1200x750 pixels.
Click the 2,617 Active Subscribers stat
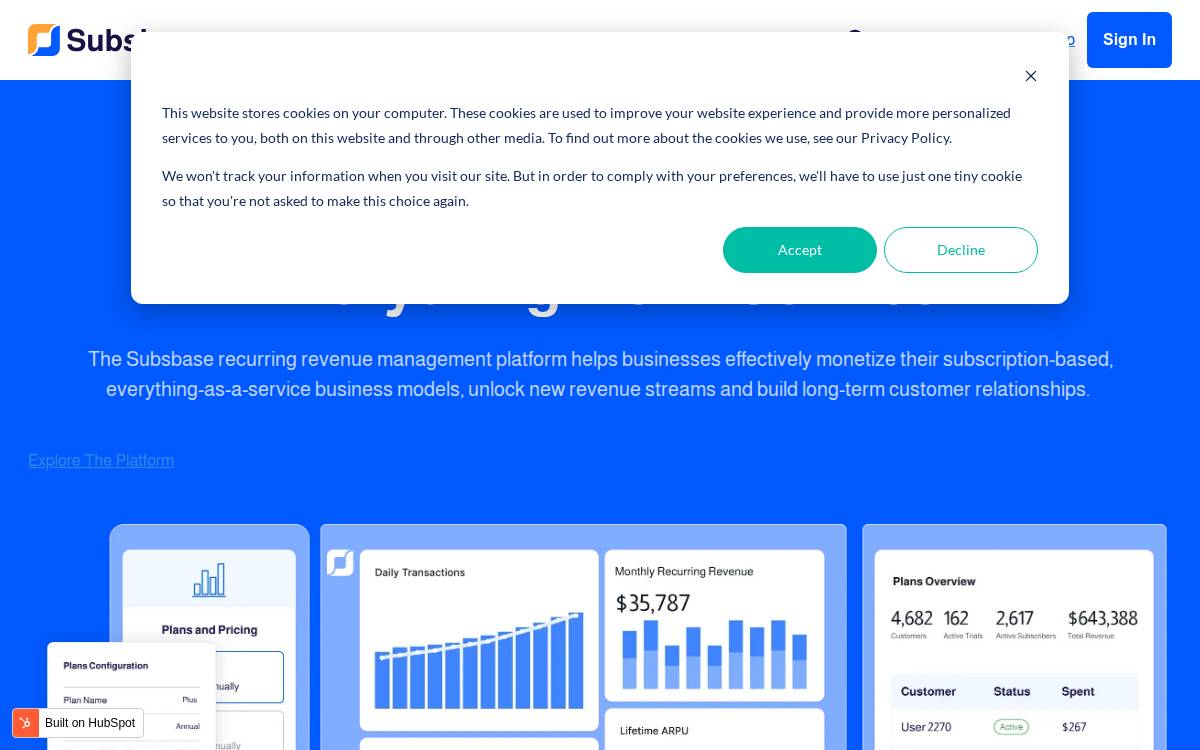point(1025,623)
